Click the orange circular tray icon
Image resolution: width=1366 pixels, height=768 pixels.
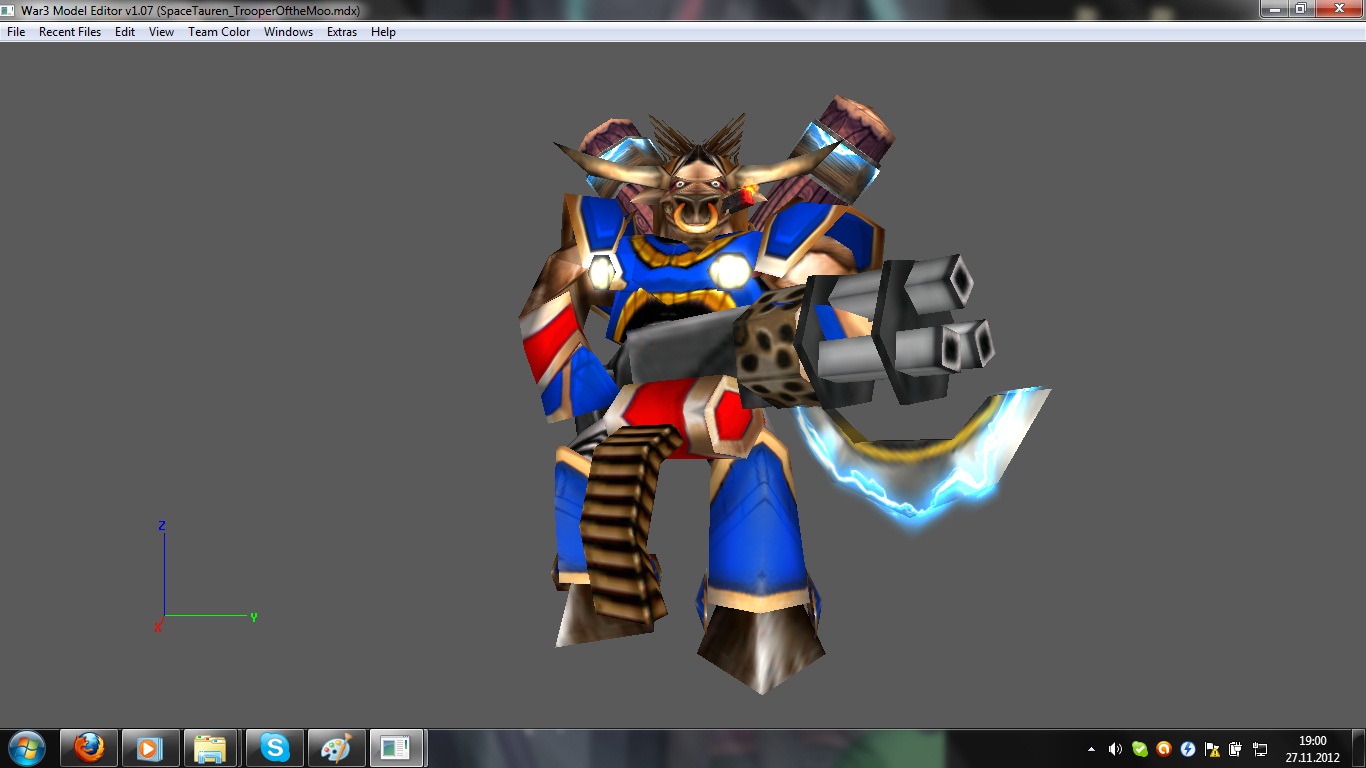(x=1163, y=749)
